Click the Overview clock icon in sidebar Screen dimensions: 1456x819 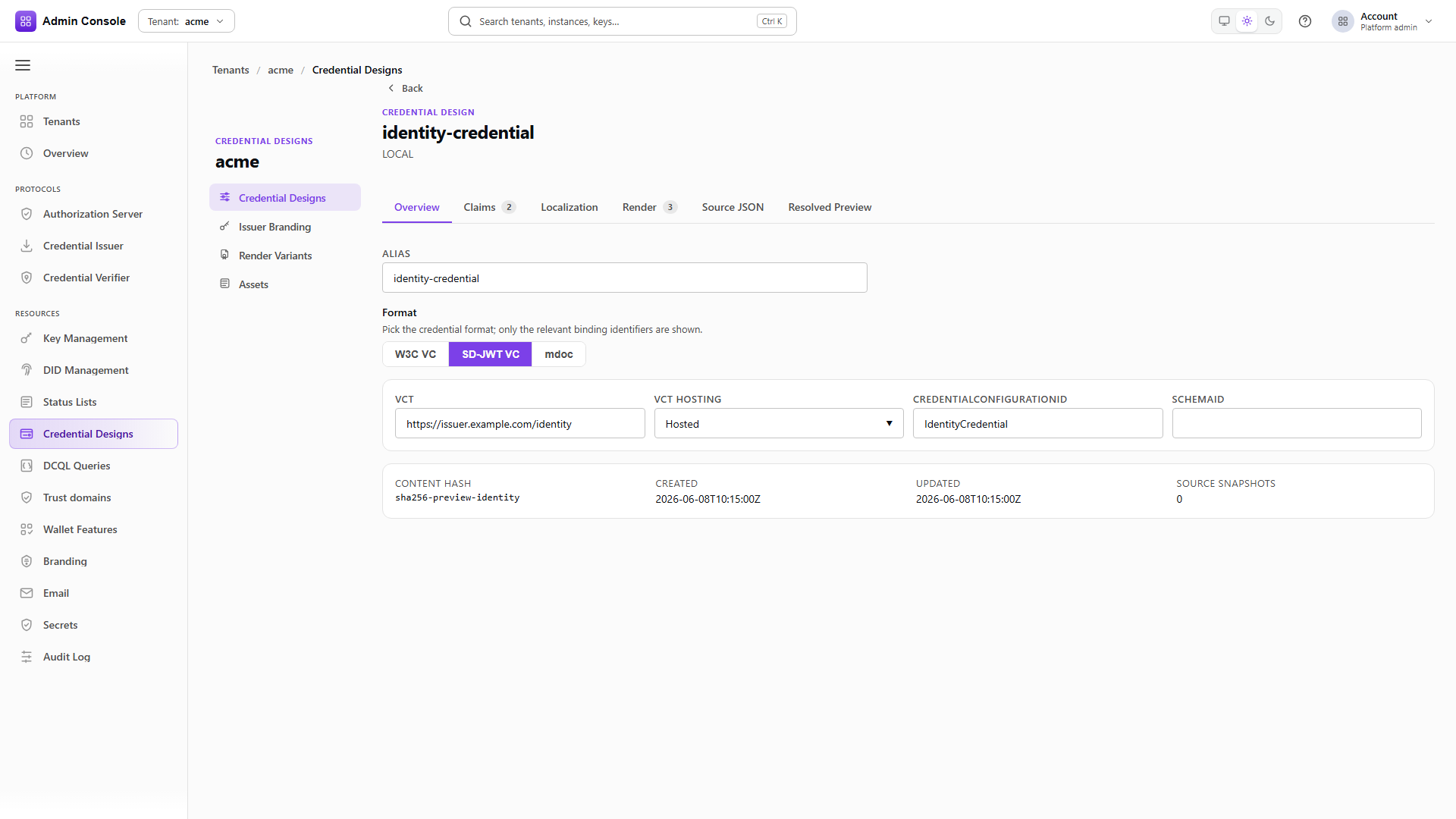coord(27,153)
